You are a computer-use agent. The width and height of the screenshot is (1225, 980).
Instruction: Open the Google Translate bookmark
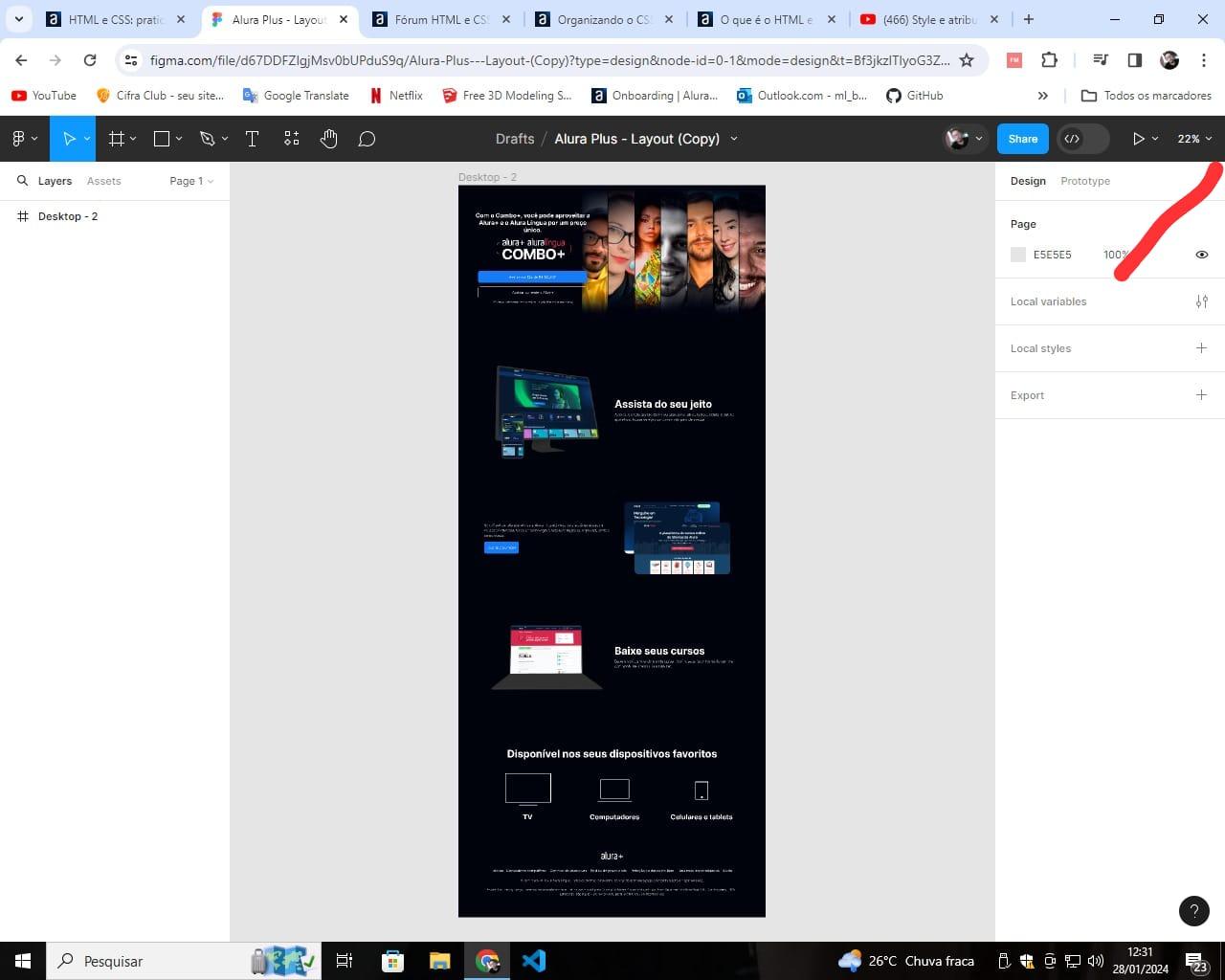pos(296,96)
